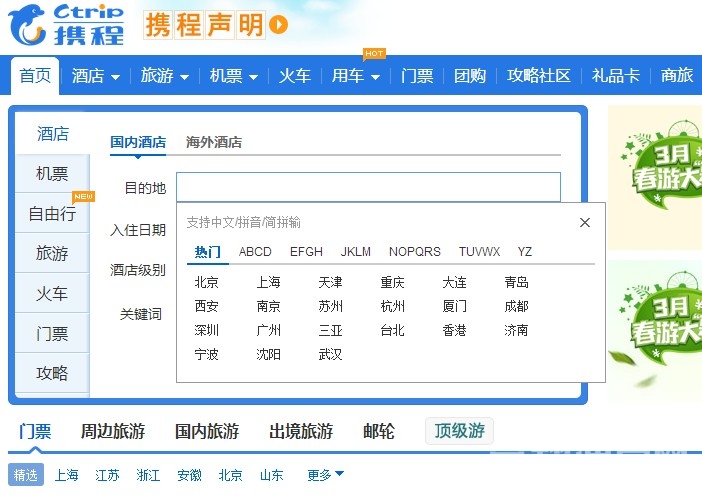Choose 杭州 as destination
Viewport: 702px width, 500px height.
click(392, 306)
